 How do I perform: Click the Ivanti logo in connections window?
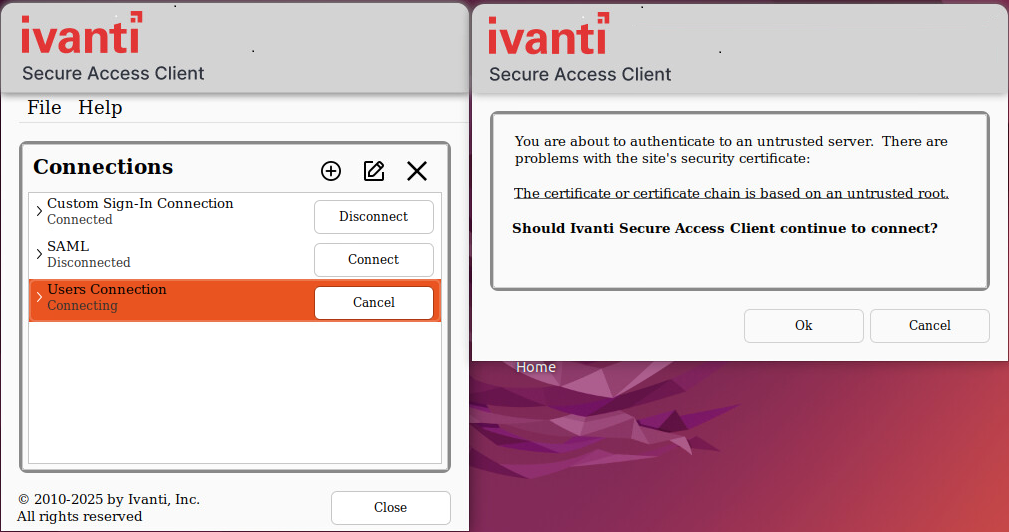coord(82,32)
